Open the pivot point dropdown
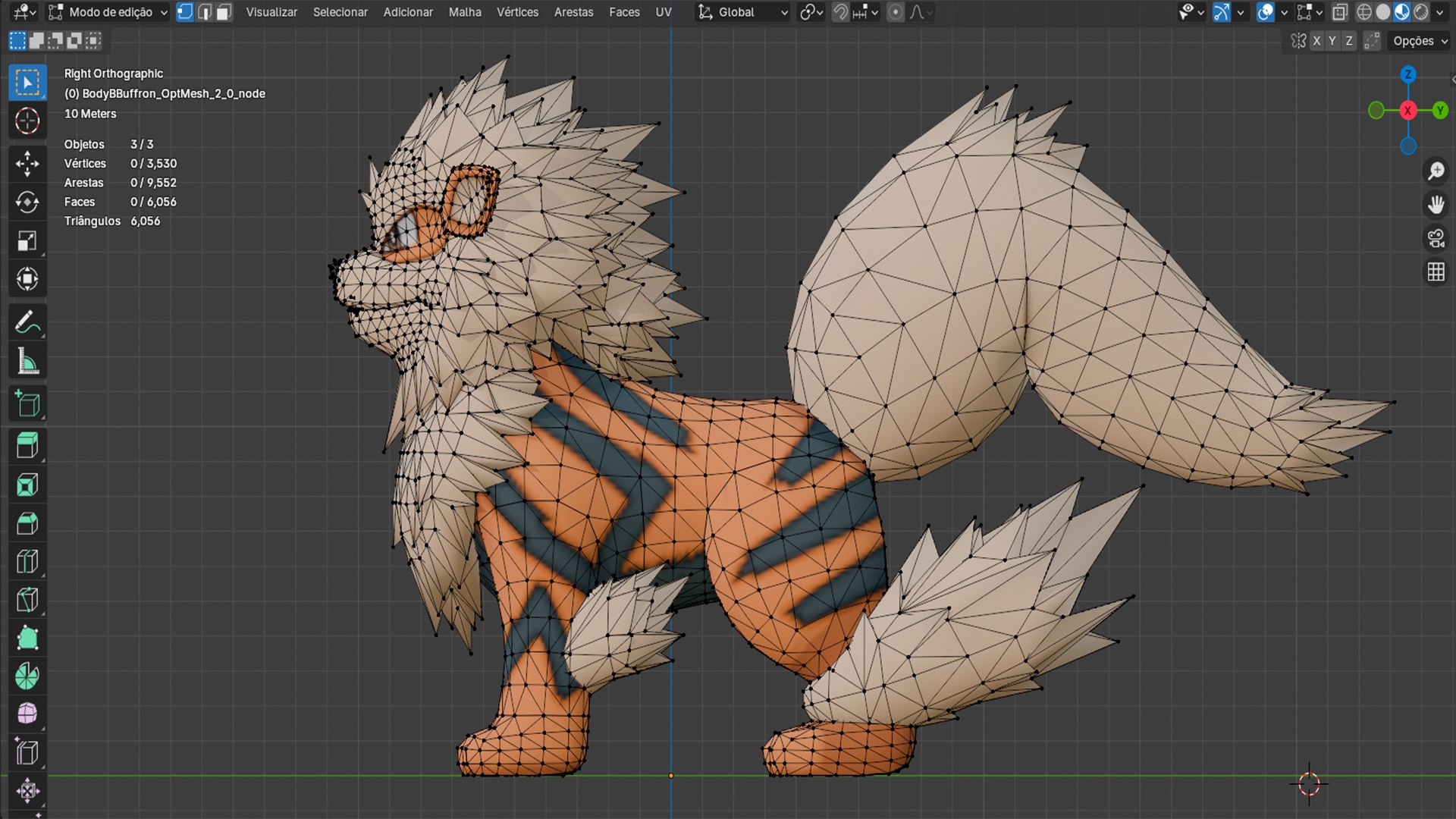This screenshot has height=819, width=1456. 811,12
